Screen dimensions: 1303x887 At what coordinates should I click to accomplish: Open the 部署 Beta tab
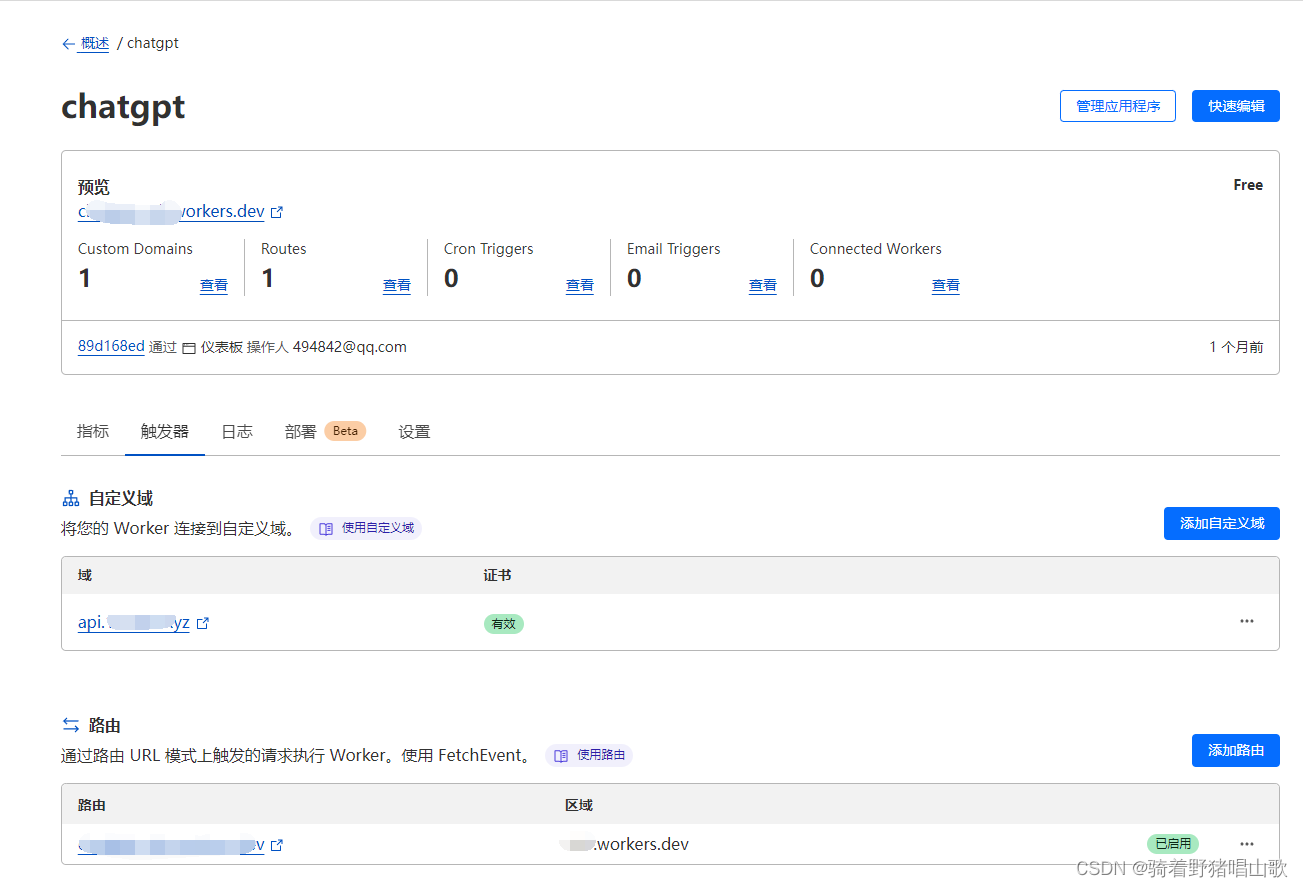(x=325, y=432)
